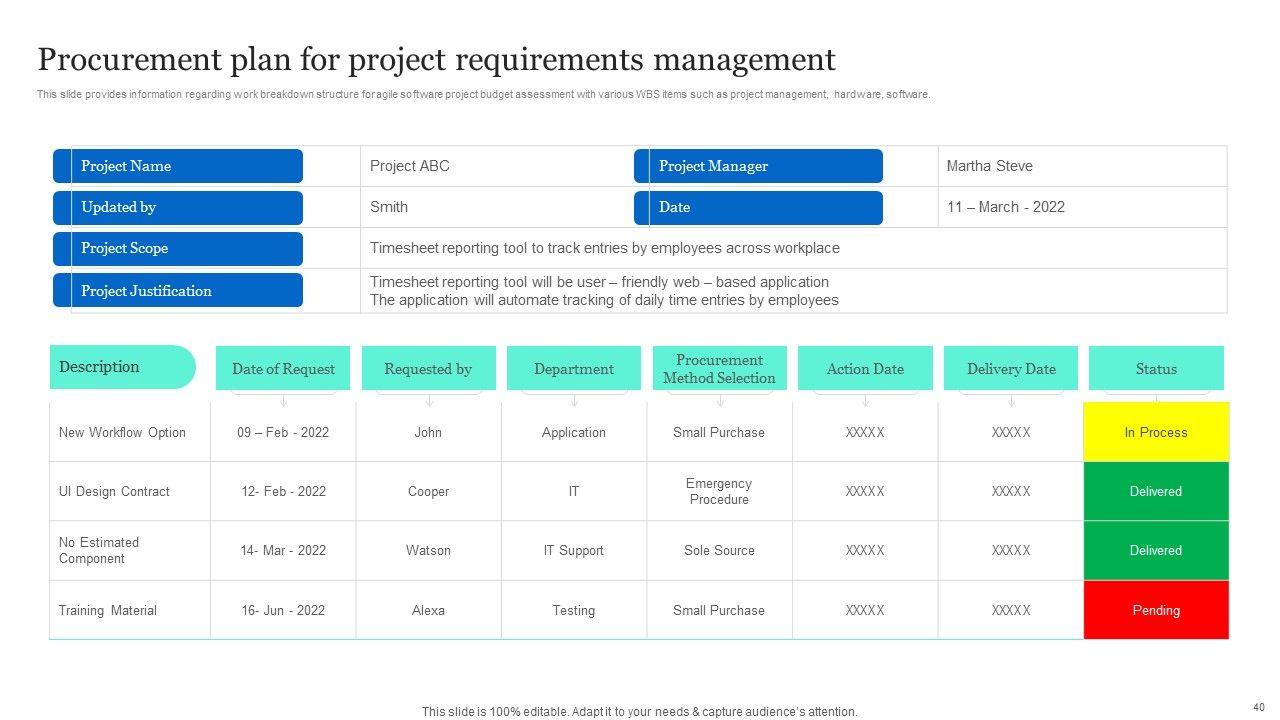
Task: Select the "No Estimated Component" description cell
Action: (x=130, y=550)
